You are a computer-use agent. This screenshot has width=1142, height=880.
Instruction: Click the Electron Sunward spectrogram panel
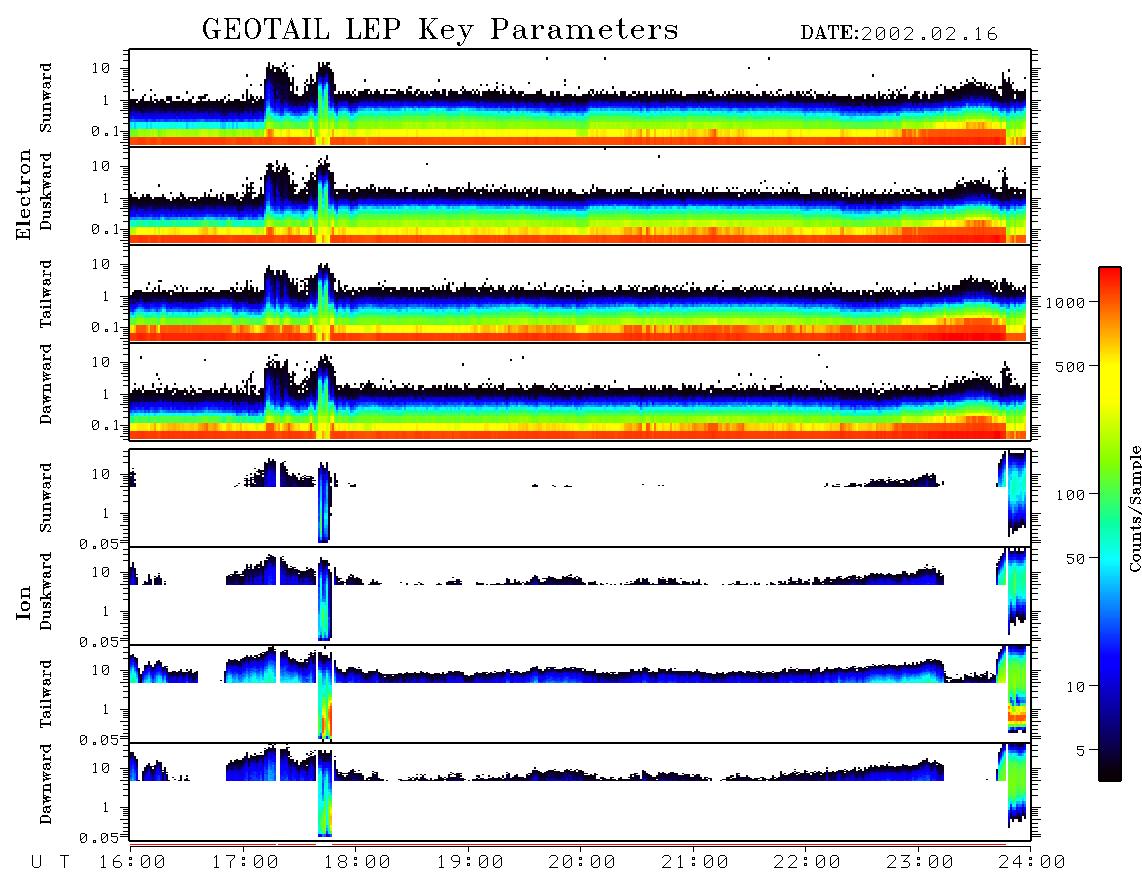580,98
